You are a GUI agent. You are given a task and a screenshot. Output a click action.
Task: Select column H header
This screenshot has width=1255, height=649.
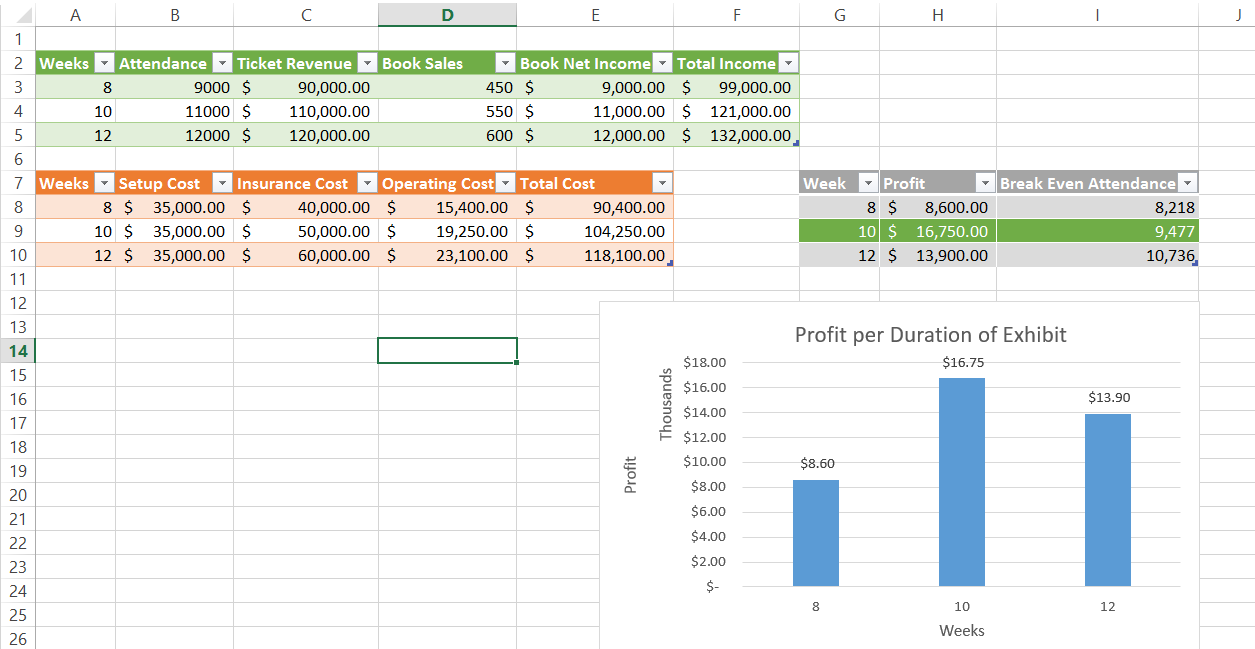coord(937,15)
